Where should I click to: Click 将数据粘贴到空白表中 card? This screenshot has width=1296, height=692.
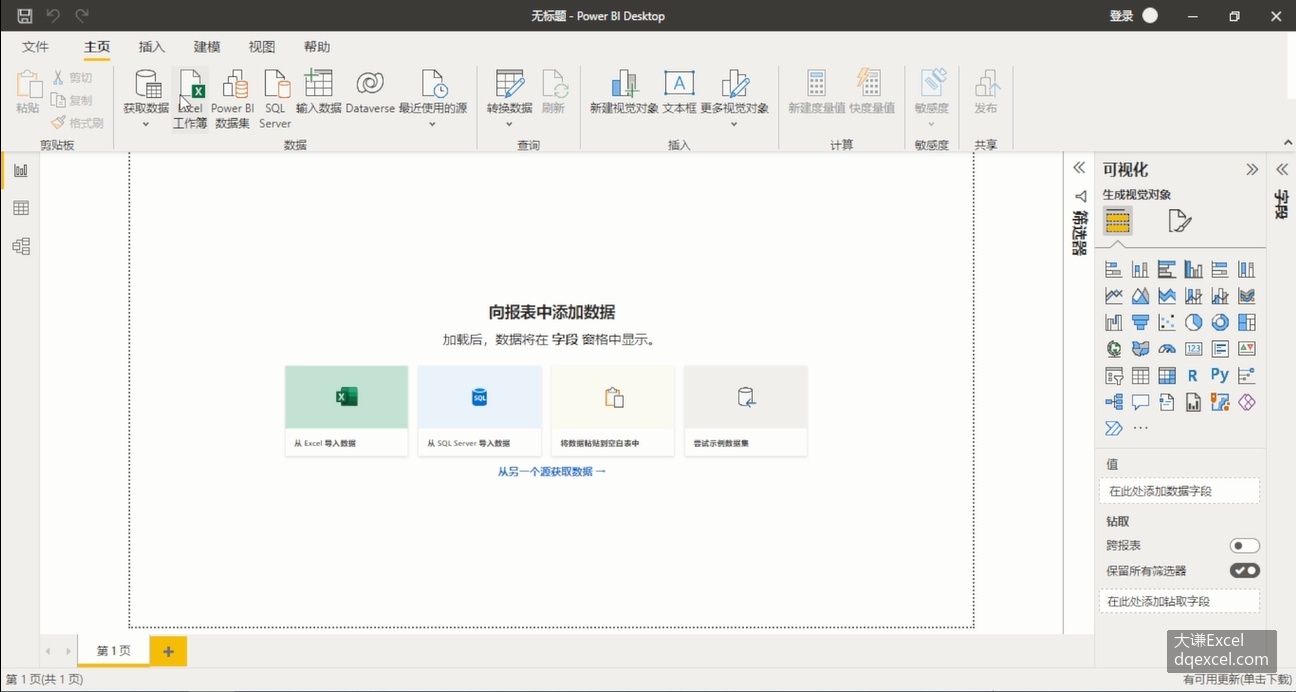coord(612,410)
